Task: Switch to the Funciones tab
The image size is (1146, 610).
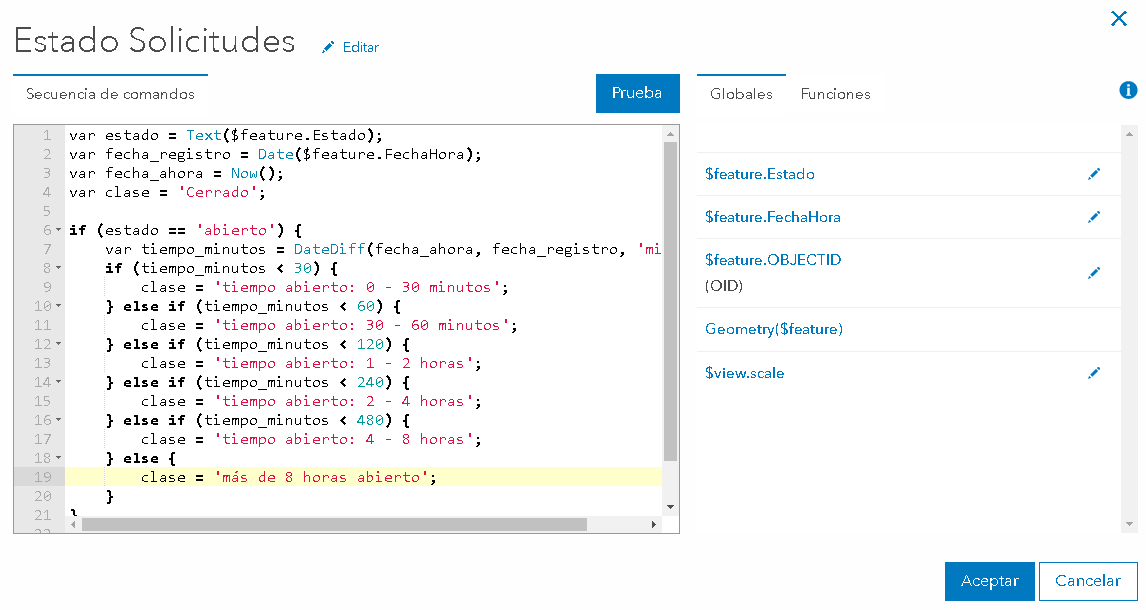Action: pyautogui.click(x=835, y=94)
